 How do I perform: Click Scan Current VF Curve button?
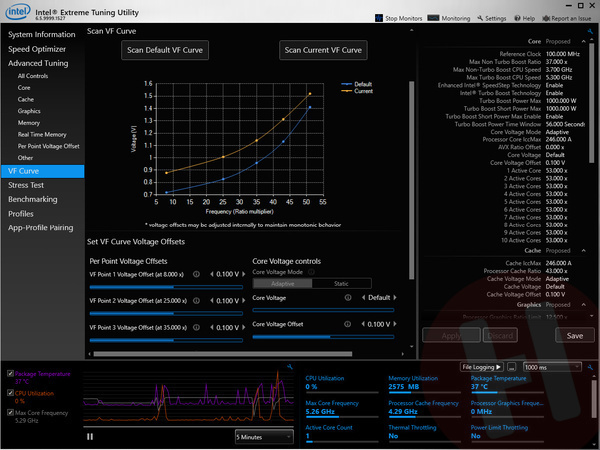[323, 50]
